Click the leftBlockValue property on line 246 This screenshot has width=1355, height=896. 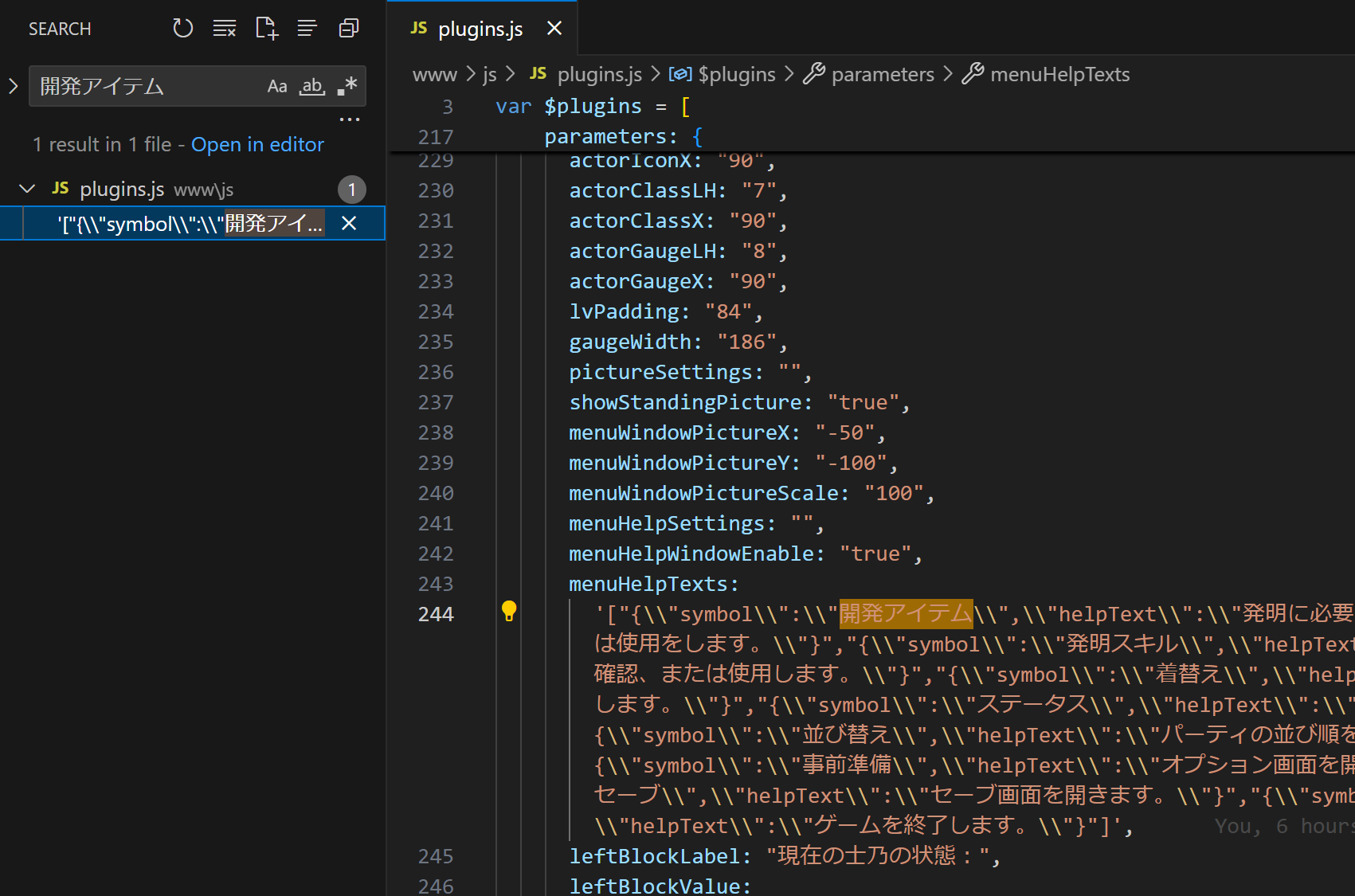point(654,886)
